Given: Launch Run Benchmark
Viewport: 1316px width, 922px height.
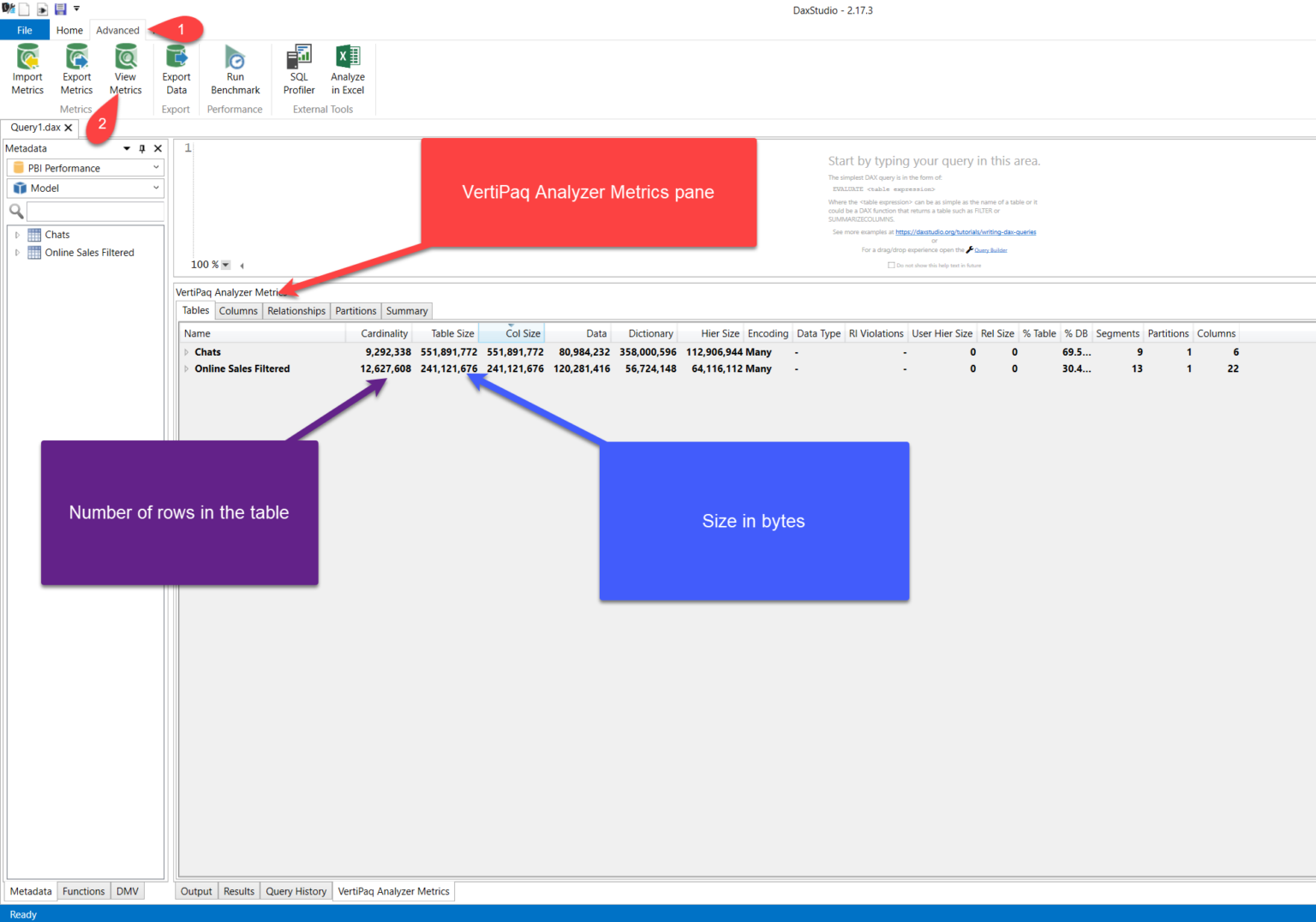Looking at the screenshot, I should [235, 68].
